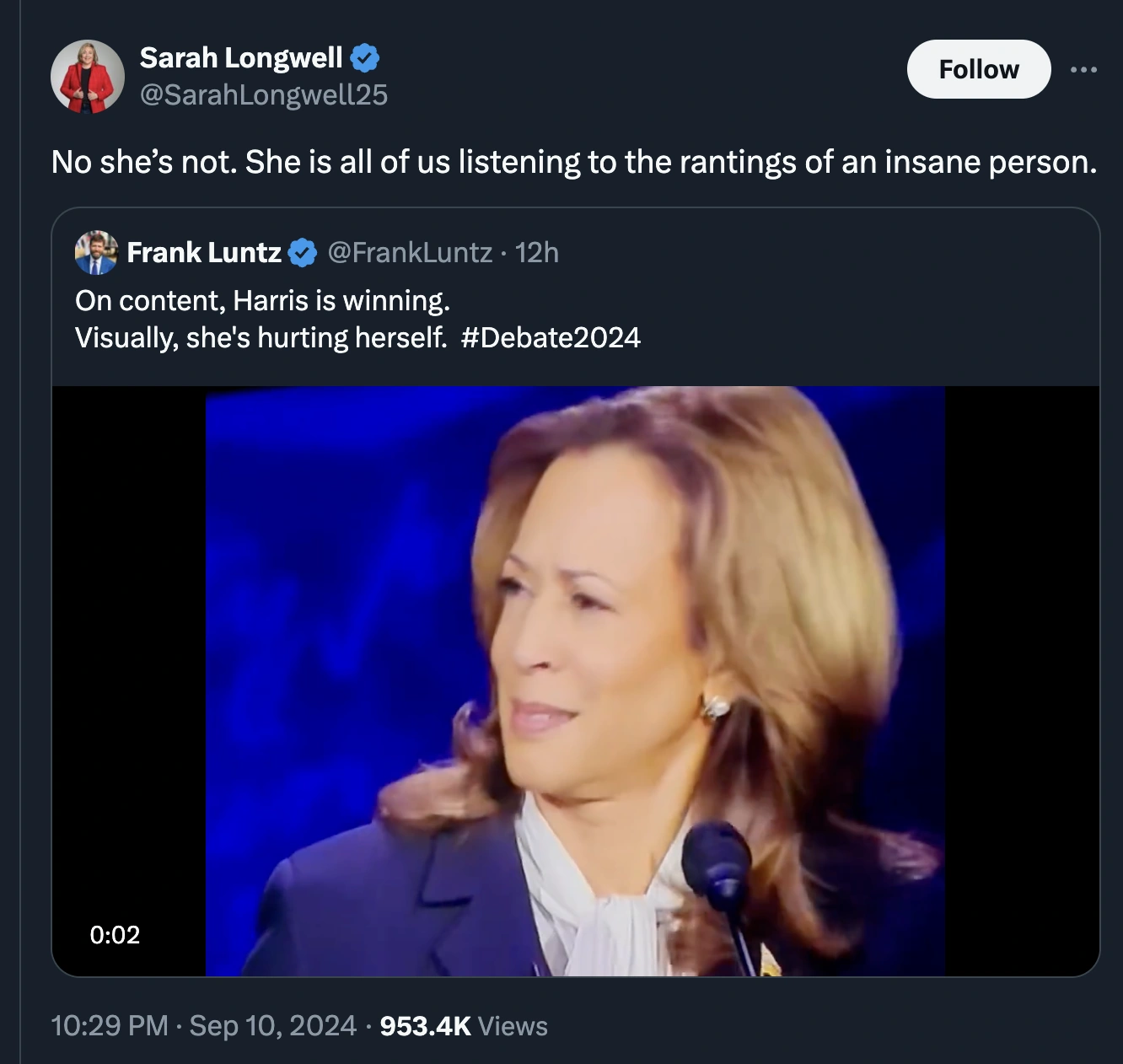The height and width of the screenshot is (1064, 1123).
Task: Click the "No she's not" post text
Action: point(573,162)
